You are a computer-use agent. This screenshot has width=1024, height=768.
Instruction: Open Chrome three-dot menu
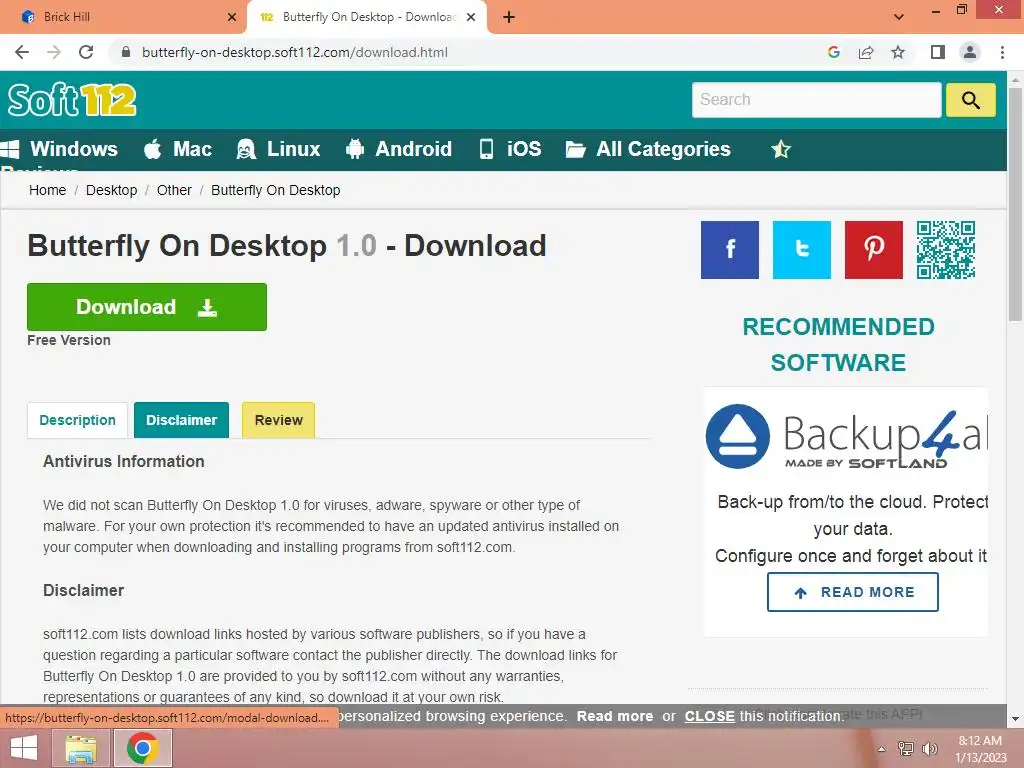1002,52
